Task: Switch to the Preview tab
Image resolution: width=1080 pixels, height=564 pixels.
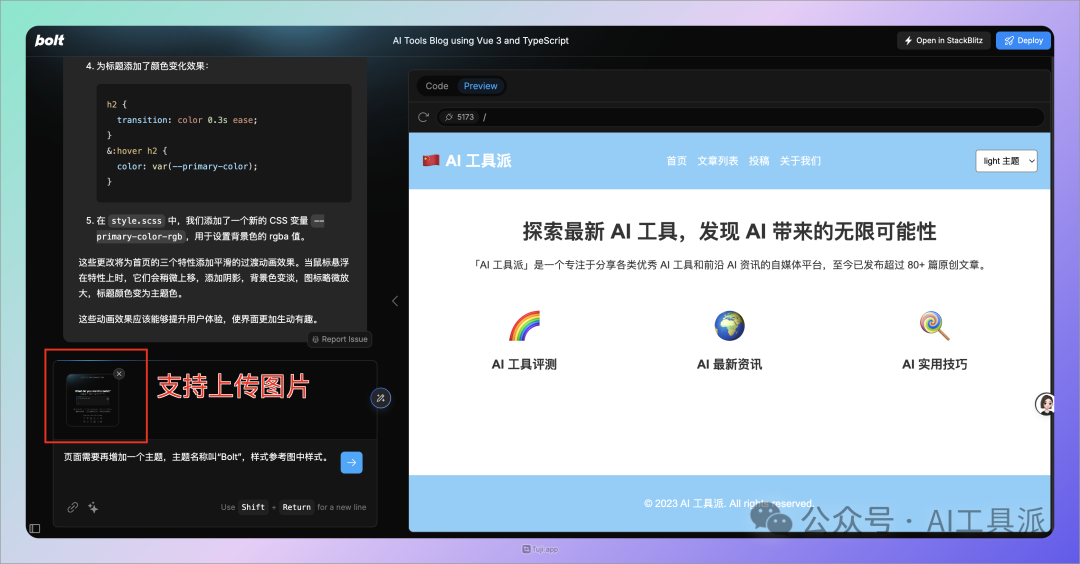Action: tap(480, 86)
